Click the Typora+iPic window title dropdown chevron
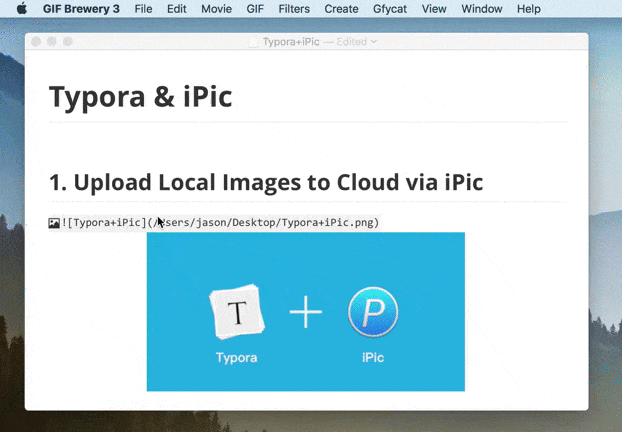 pyautogui.click(x=374, y=41)
